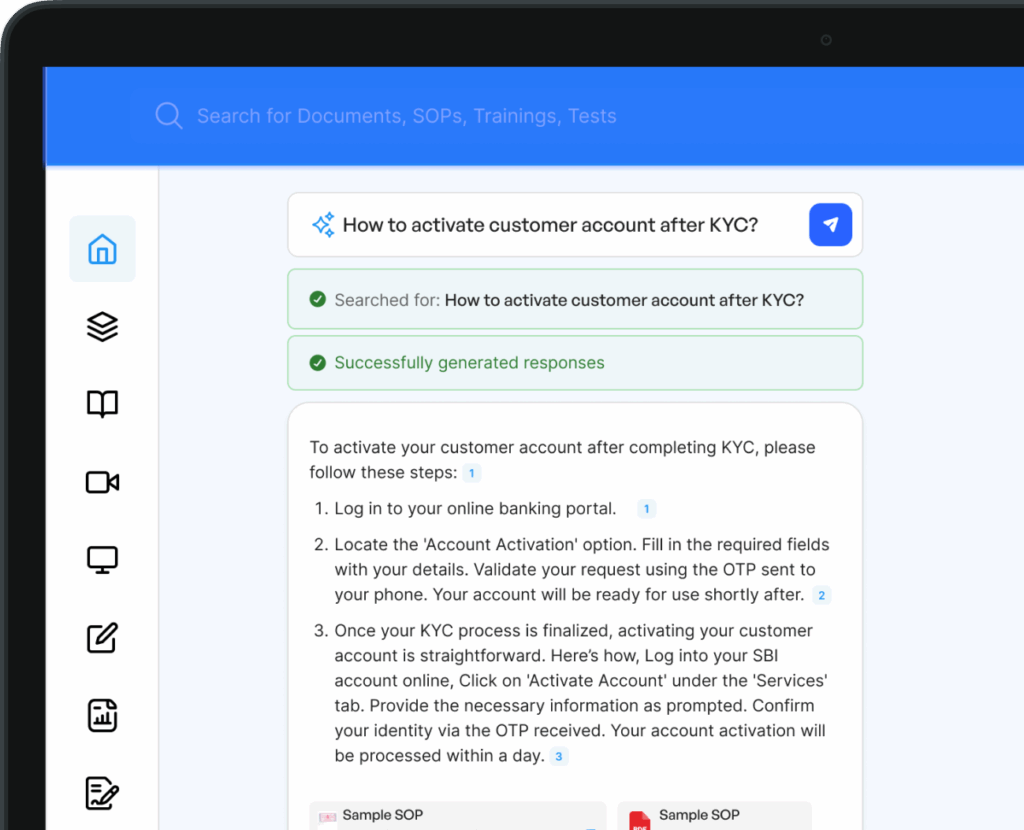Image resolution: width=1024 pixels, height=830 pixels.
Task: Click the AI sparkle icon beside the query
Action: tap(323, 225)
